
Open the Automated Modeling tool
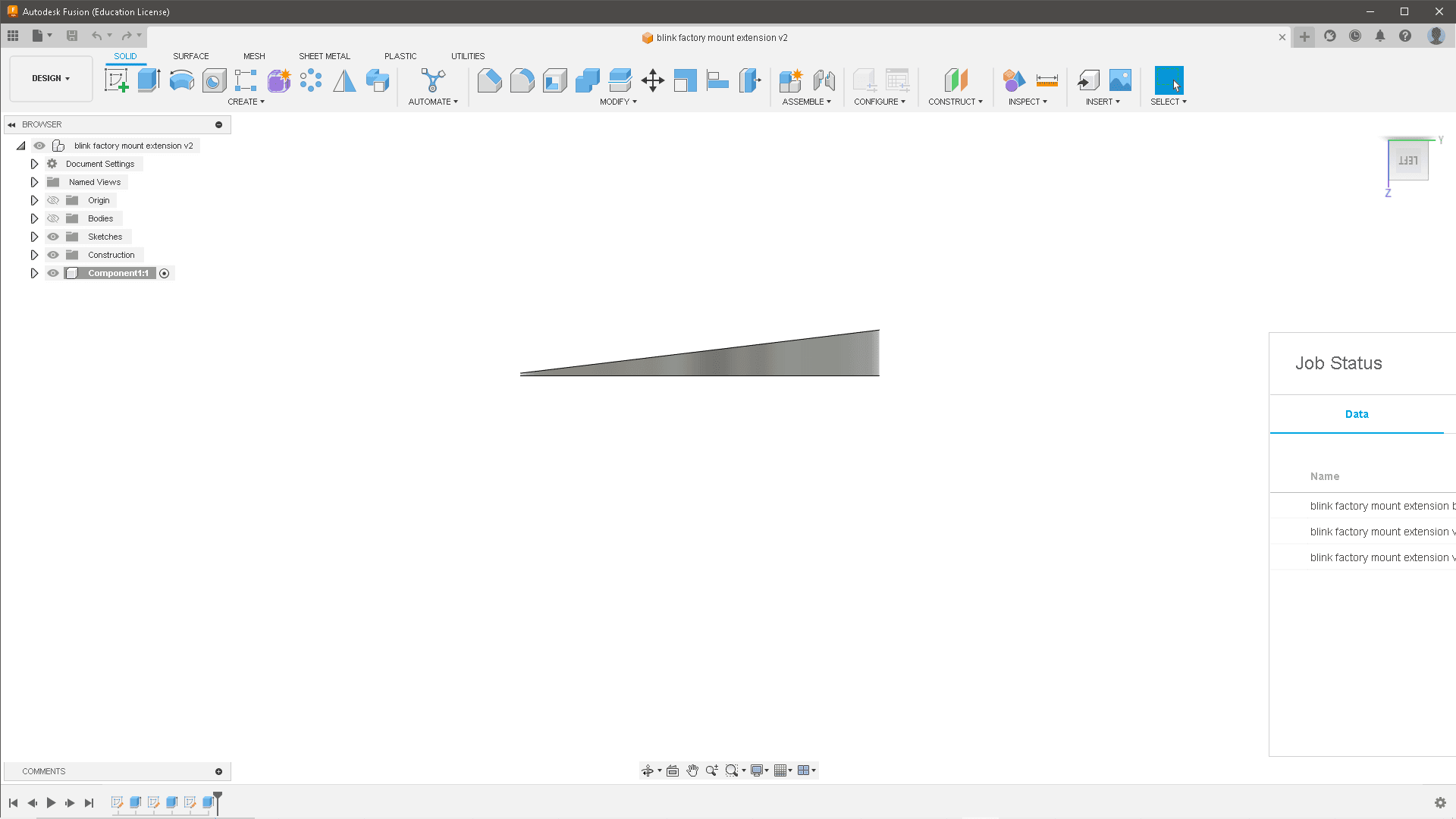tap(433, 80)
